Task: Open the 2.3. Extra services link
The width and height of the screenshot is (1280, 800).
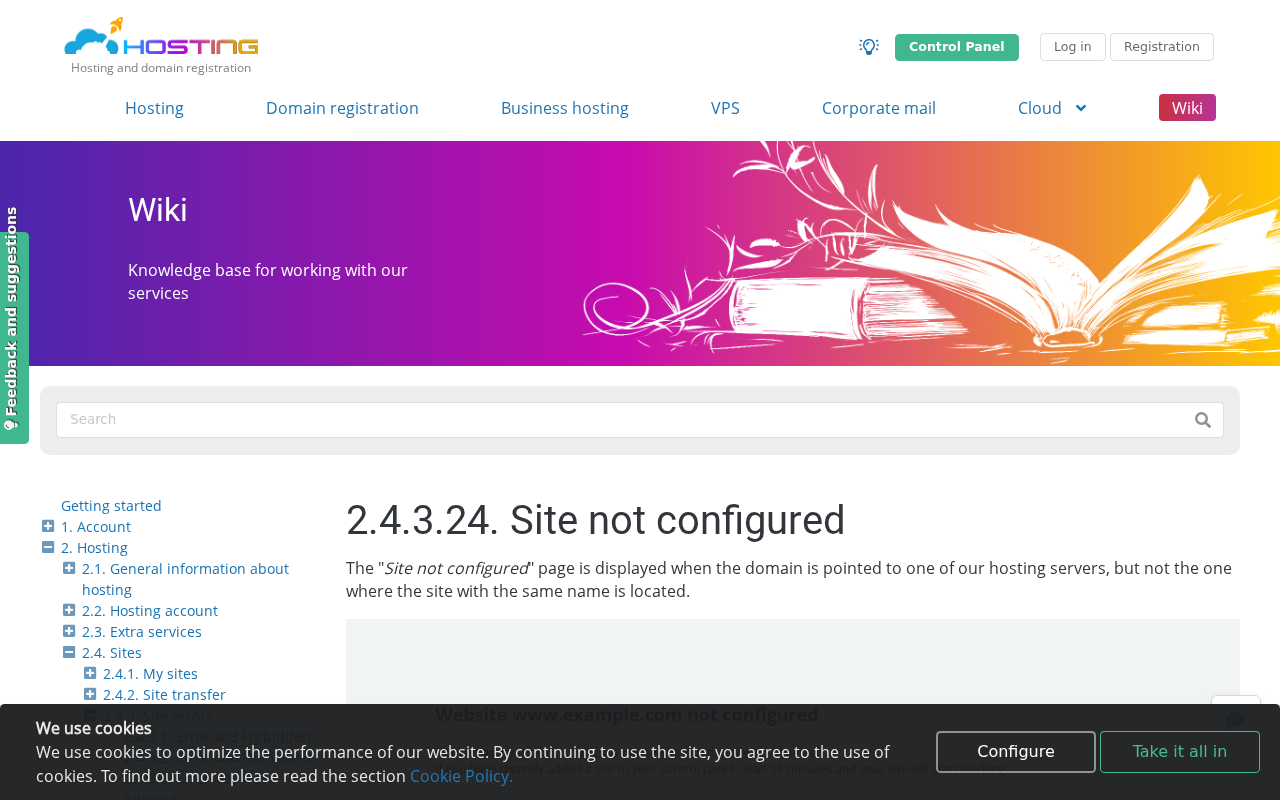Action: pos(142,632)
